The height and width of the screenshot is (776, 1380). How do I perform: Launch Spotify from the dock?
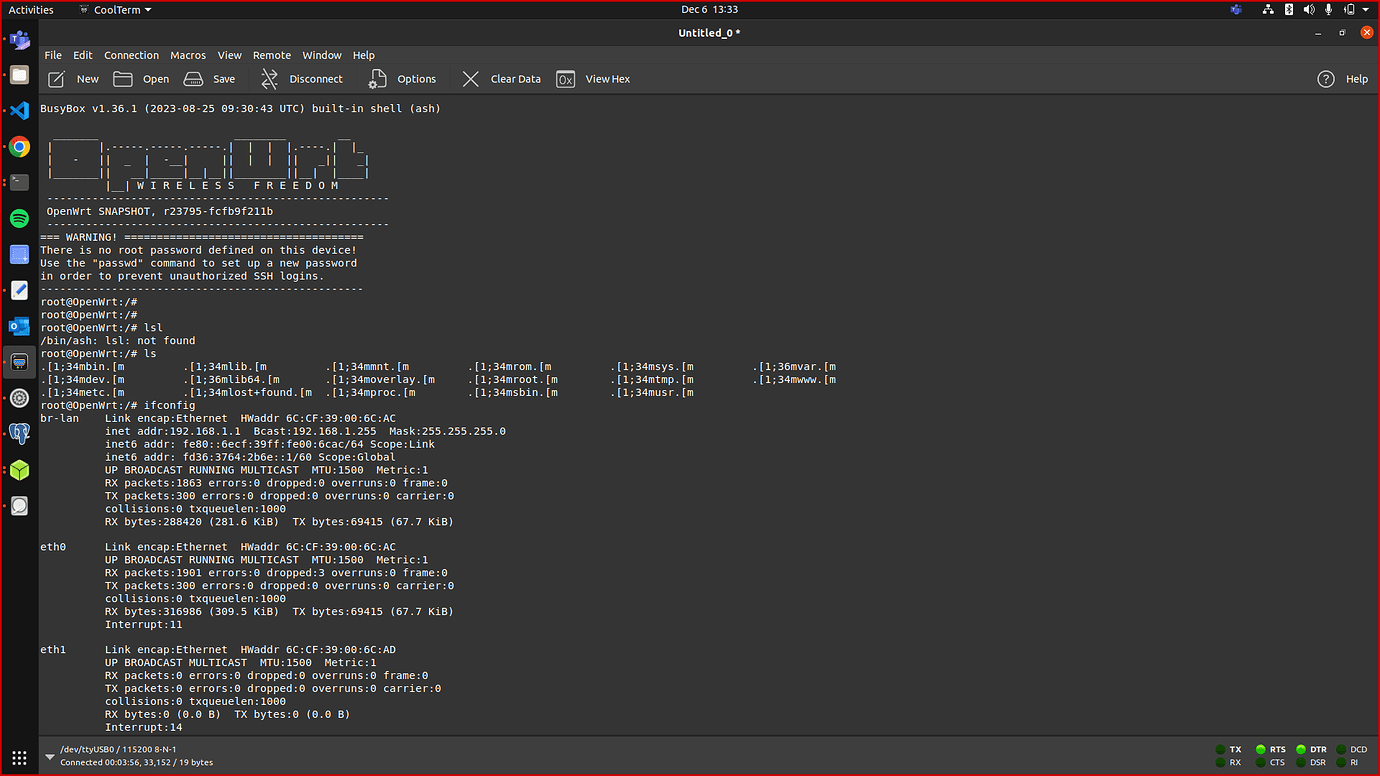tap(18, 218)
